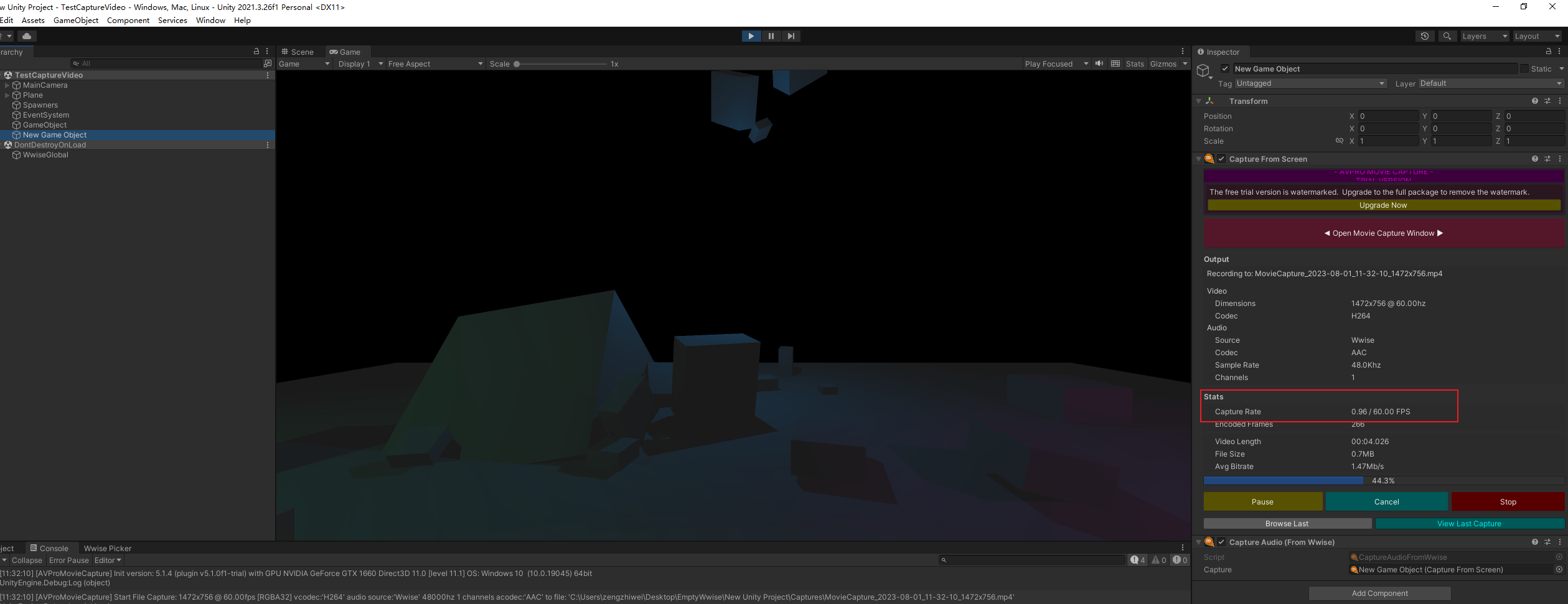Open the Transform component three-dot menu
Image resolution: width=1568 pixels, height=604 pixels.
[x=1560, y=100]
